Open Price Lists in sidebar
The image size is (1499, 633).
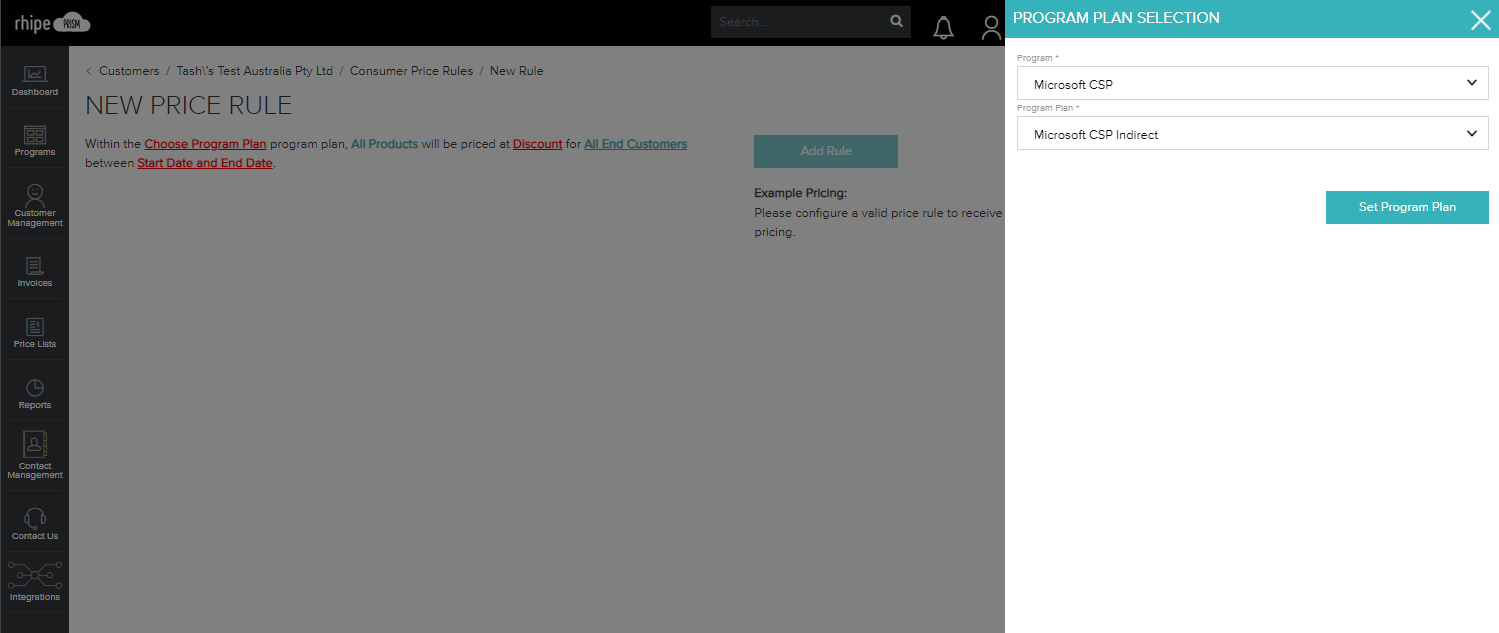35,333
